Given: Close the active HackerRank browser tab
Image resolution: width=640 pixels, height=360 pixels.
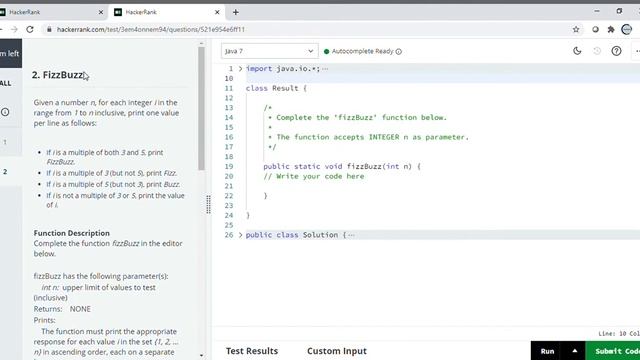Looking at the screenshot, I should (217, 12).
